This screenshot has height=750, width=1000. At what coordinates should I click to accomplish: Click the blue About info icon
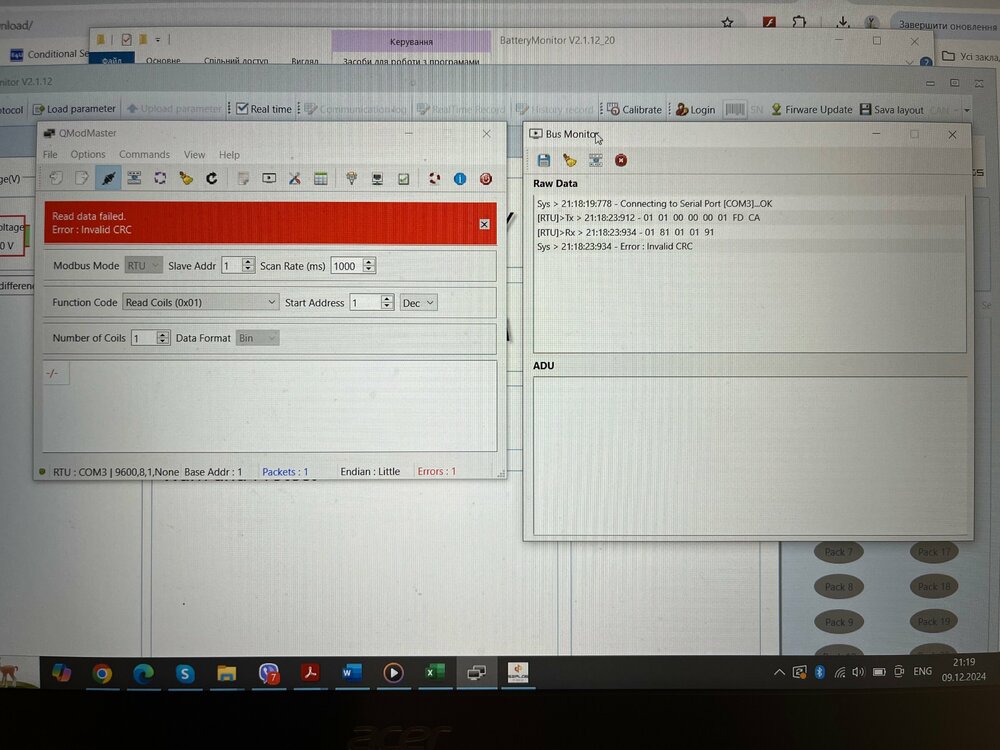pyautogui.click(x=460, y=179)
